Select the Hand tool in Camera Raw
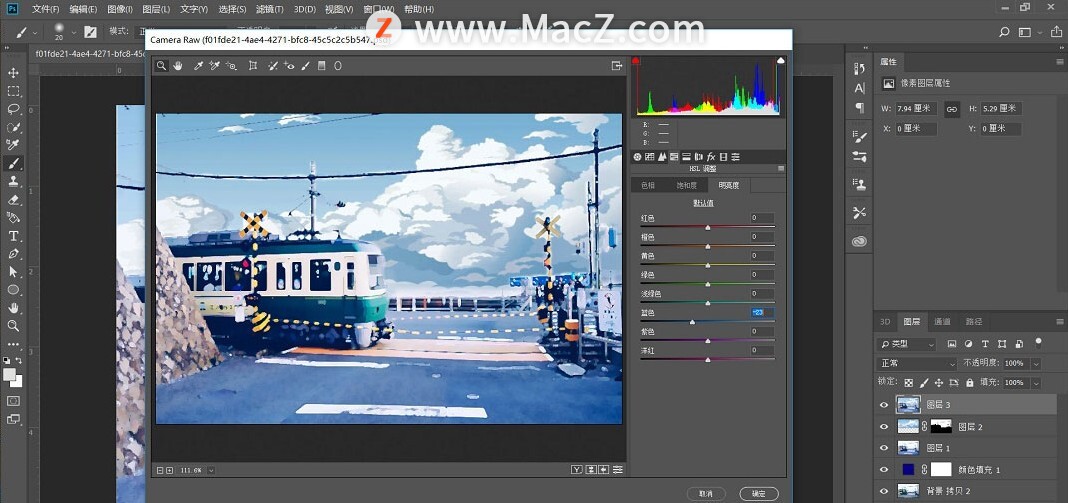The width and height of the screenshot is (1068, 503). click(178, 66)
